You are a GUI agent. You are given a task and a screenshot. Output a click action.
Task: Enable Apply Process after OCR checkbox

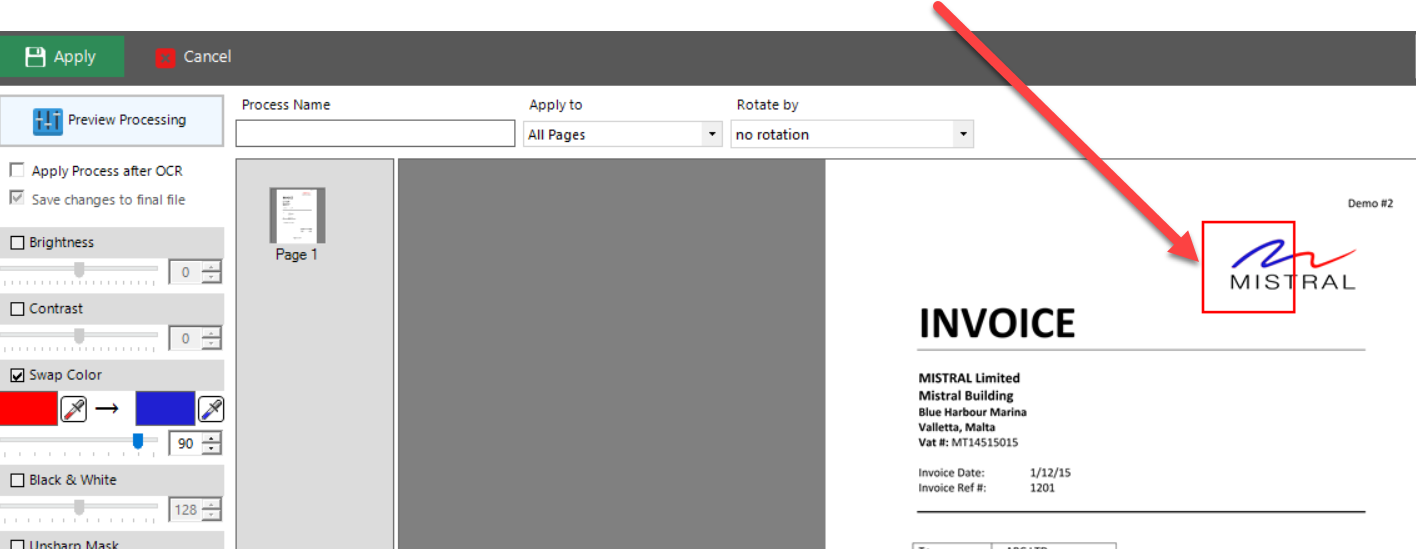click(17, 171)
